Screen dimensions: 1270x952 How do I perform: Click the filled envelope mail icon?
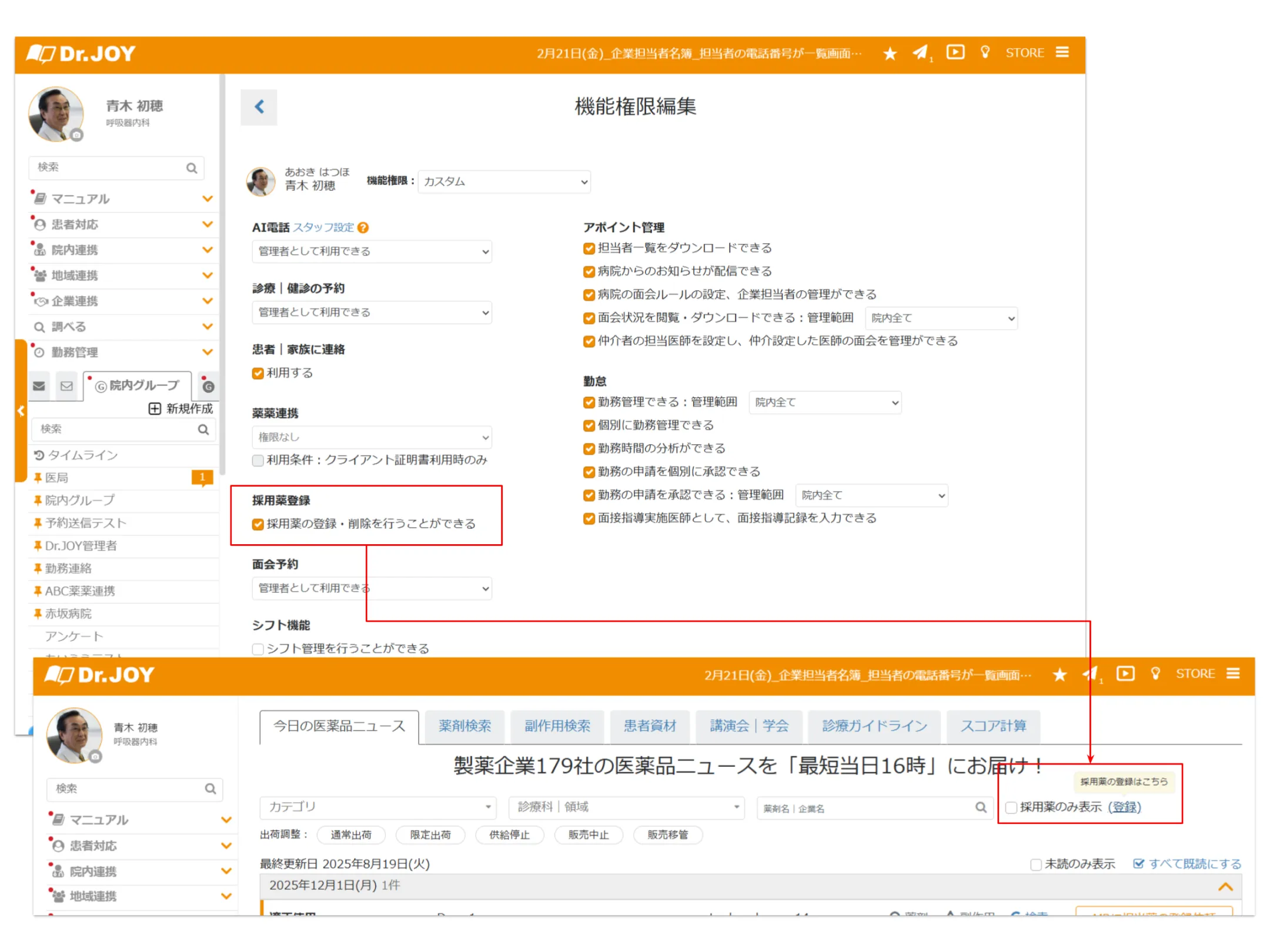39,386
